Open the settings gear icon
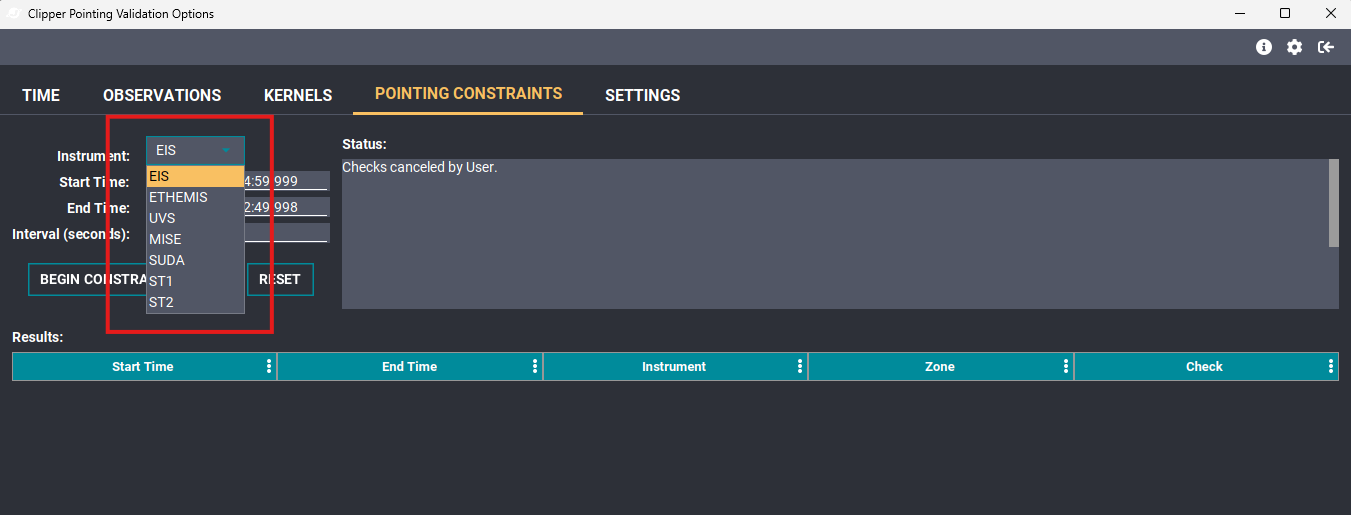 1295,47
